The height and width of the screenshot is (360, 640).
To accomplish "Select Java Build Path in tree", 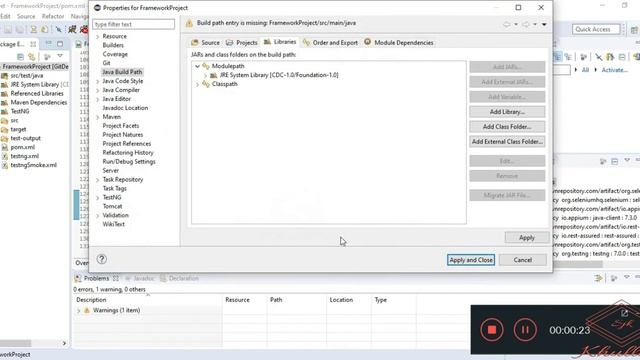I will point(122,72).
